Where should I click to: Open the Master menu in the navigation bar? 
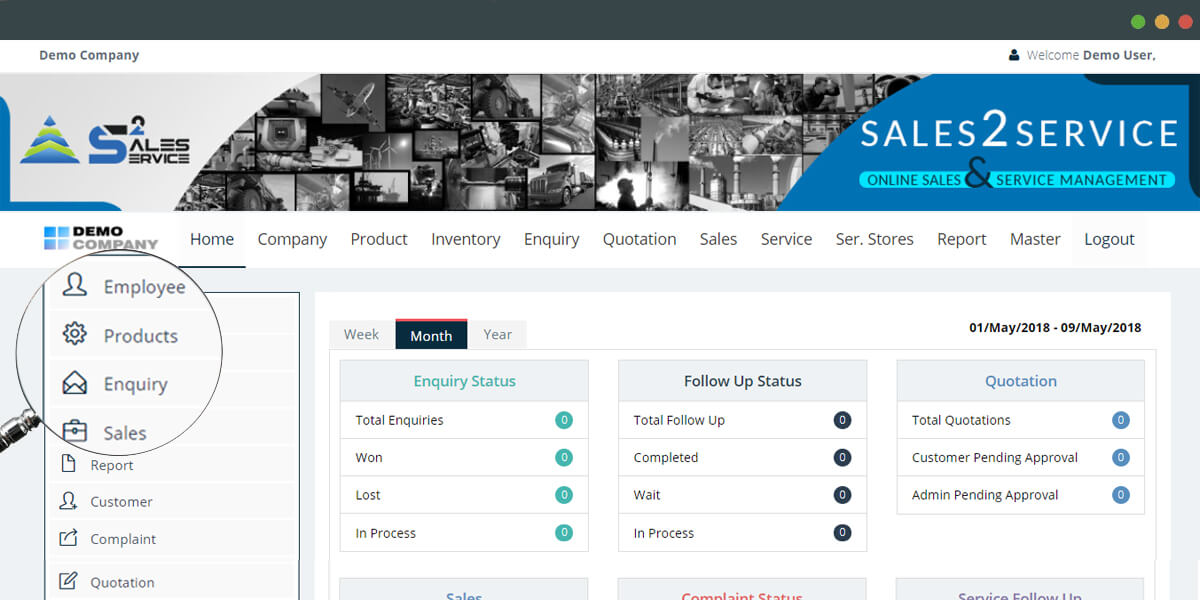point(1035,239)
